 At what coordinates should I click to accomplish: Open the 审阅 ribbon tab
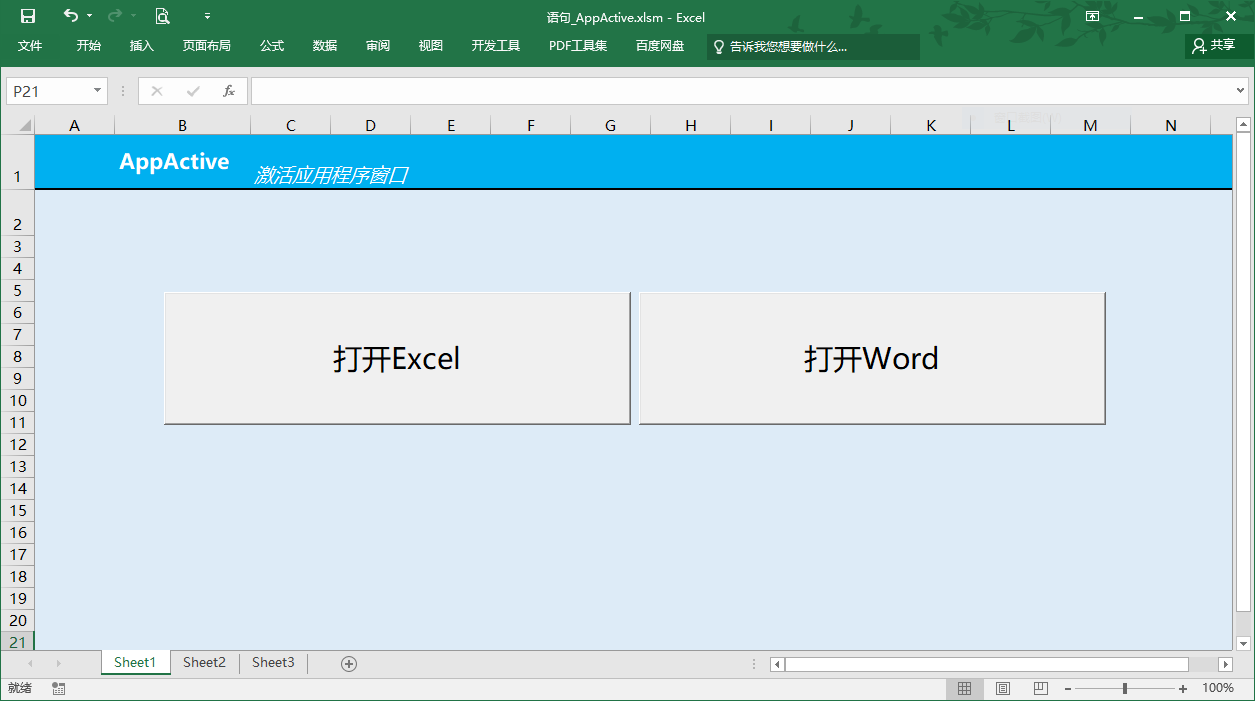click(378, 46)
